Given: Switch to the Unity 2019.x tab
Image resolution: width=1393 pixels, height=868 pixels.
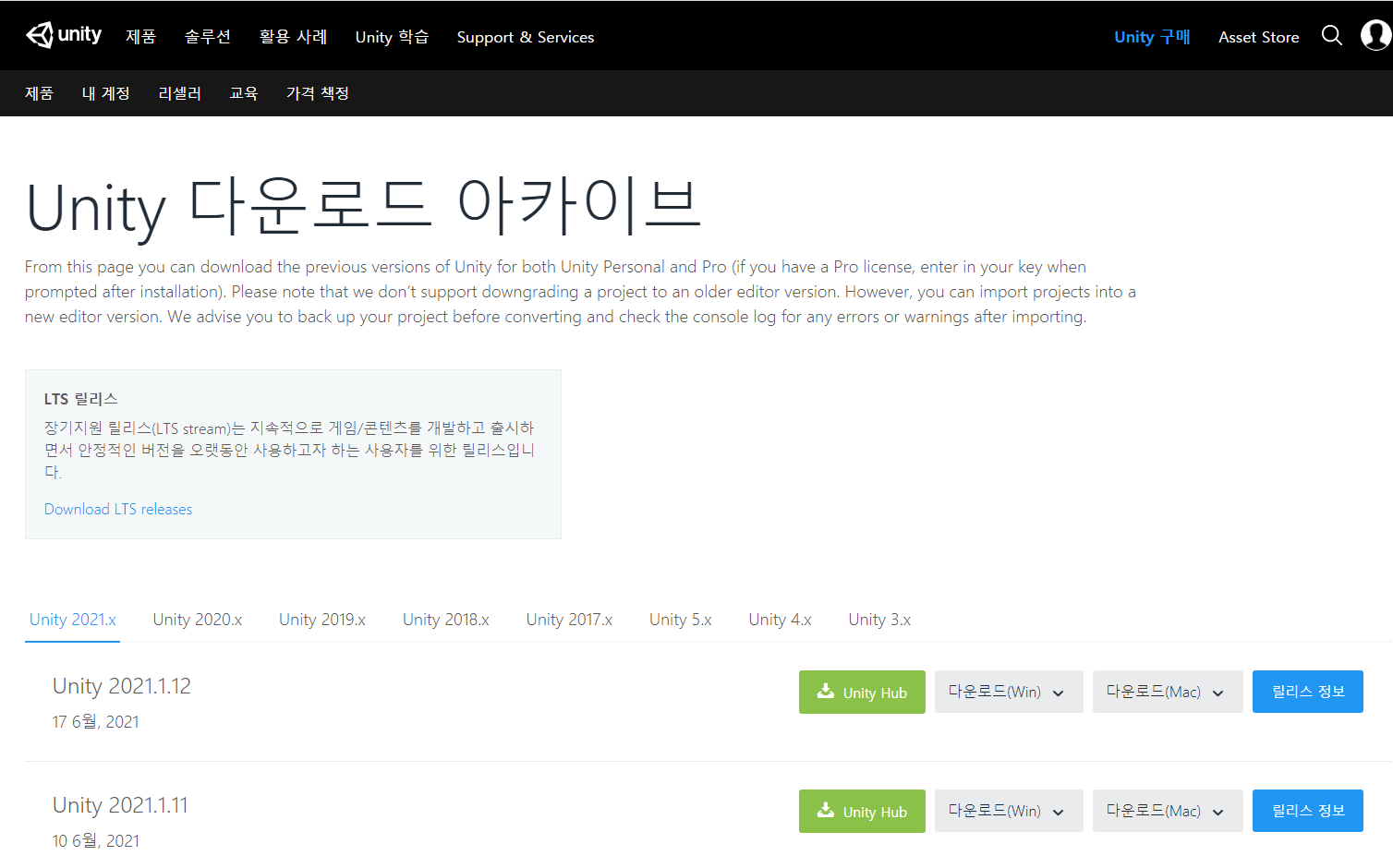Looking at the screenshot, I should (322, 620).
